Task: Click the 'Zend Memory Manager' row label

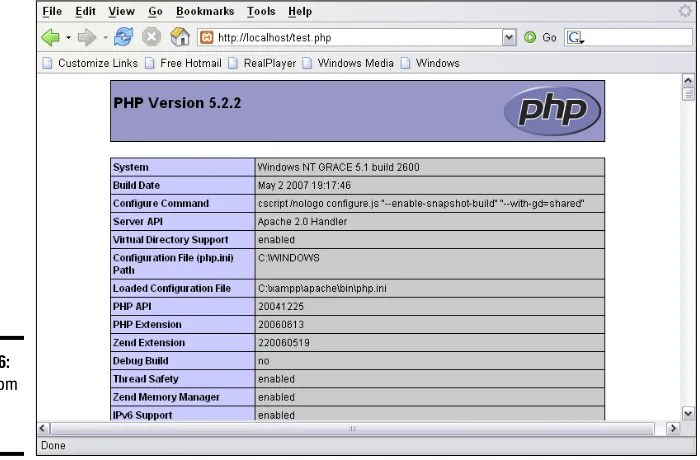Action: [x=166, y=397]
